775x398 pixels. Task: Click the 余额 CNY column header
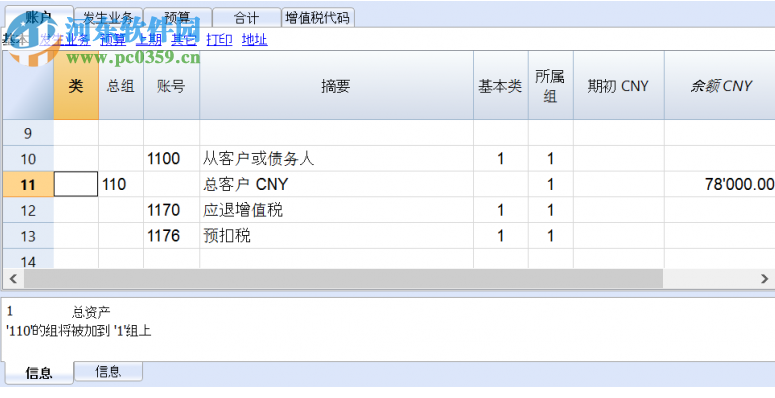(x=720, y=86)
